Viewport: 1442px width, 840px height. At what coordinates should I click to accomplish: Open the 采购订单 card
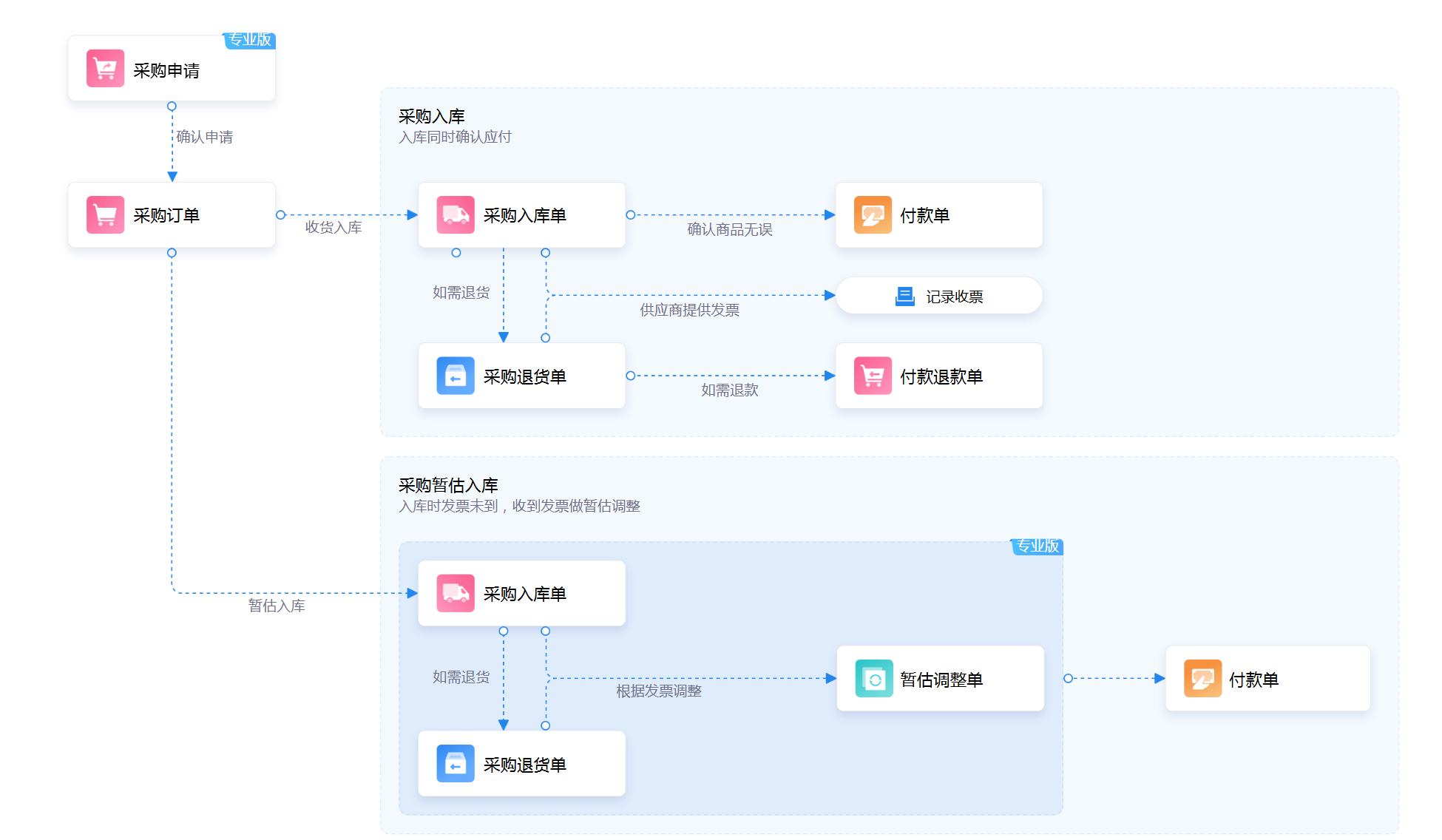tap(172, 215)
